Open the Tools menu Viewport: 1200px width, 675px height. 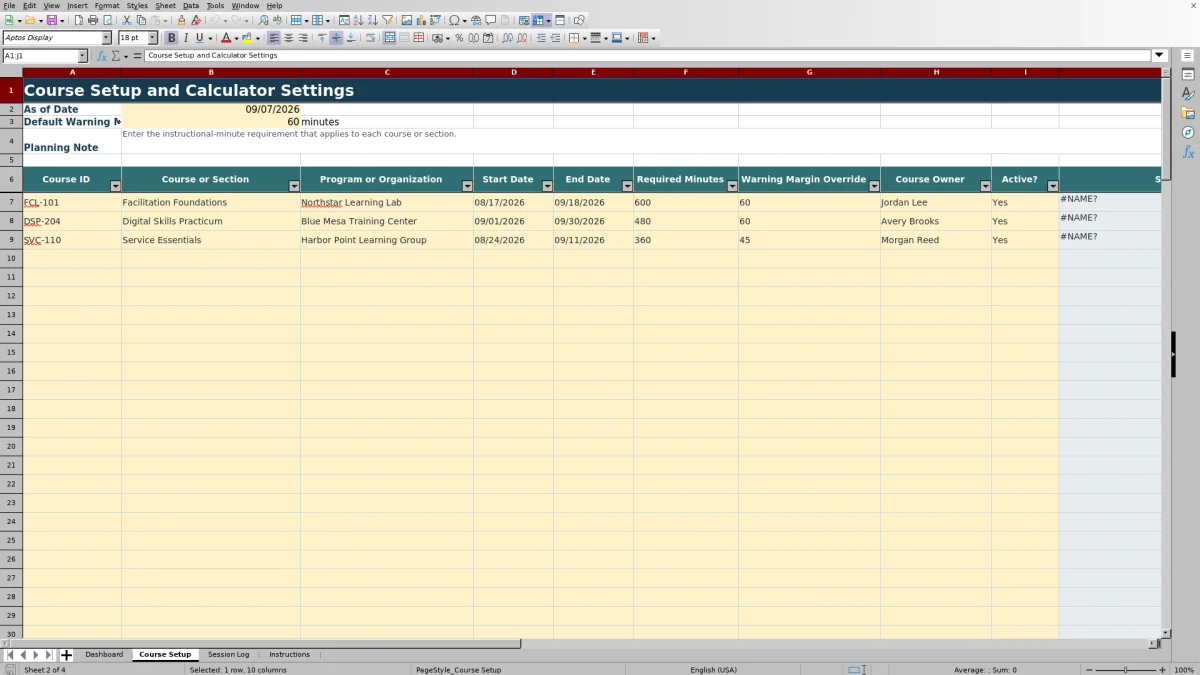(x=215, y=5)
